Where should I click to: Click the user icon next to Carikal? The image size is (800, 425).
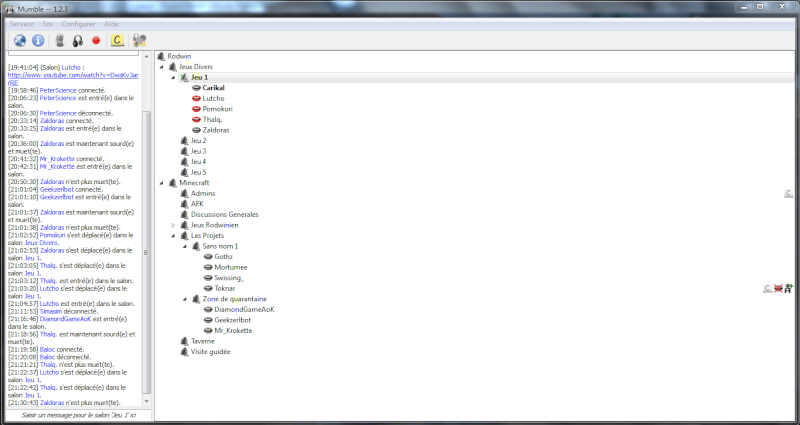coord(196,88)
